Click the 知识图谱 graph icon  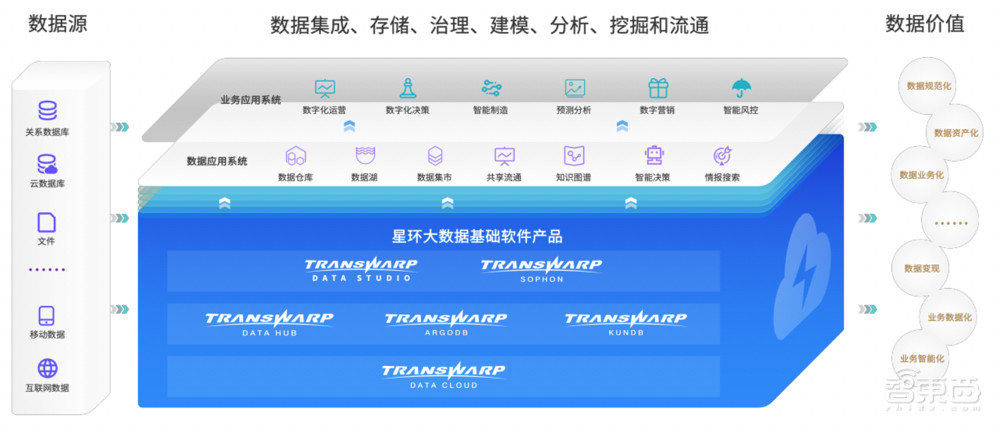[573, 156]
